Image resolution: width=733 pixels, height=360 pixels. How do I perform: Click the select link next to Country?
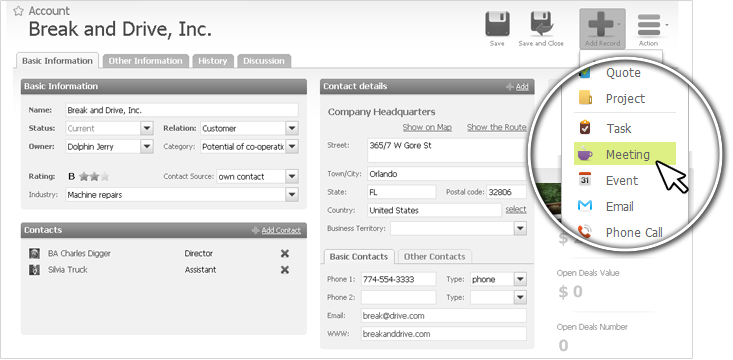point(516,209)
